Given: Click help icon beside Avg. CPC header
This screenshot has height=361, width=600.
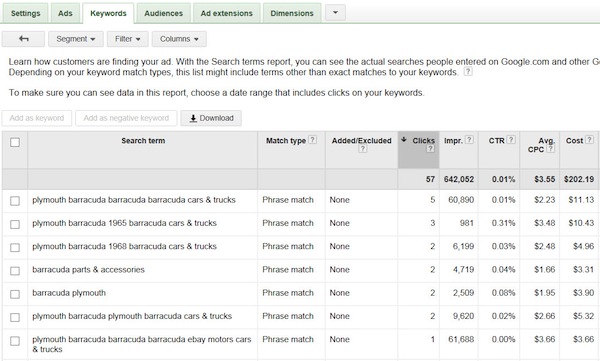Looking at the screenshot, I should (550, 149).
